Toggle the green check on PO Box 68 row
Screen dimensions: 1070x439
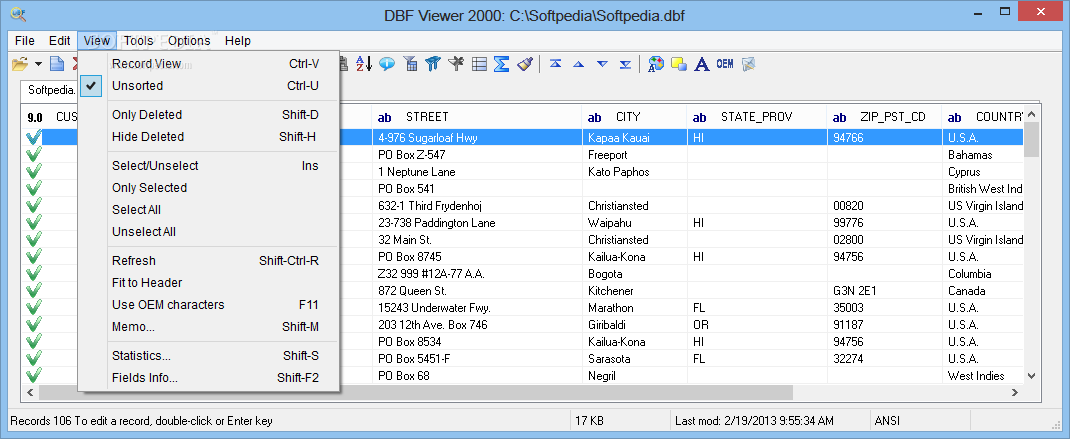33,376
